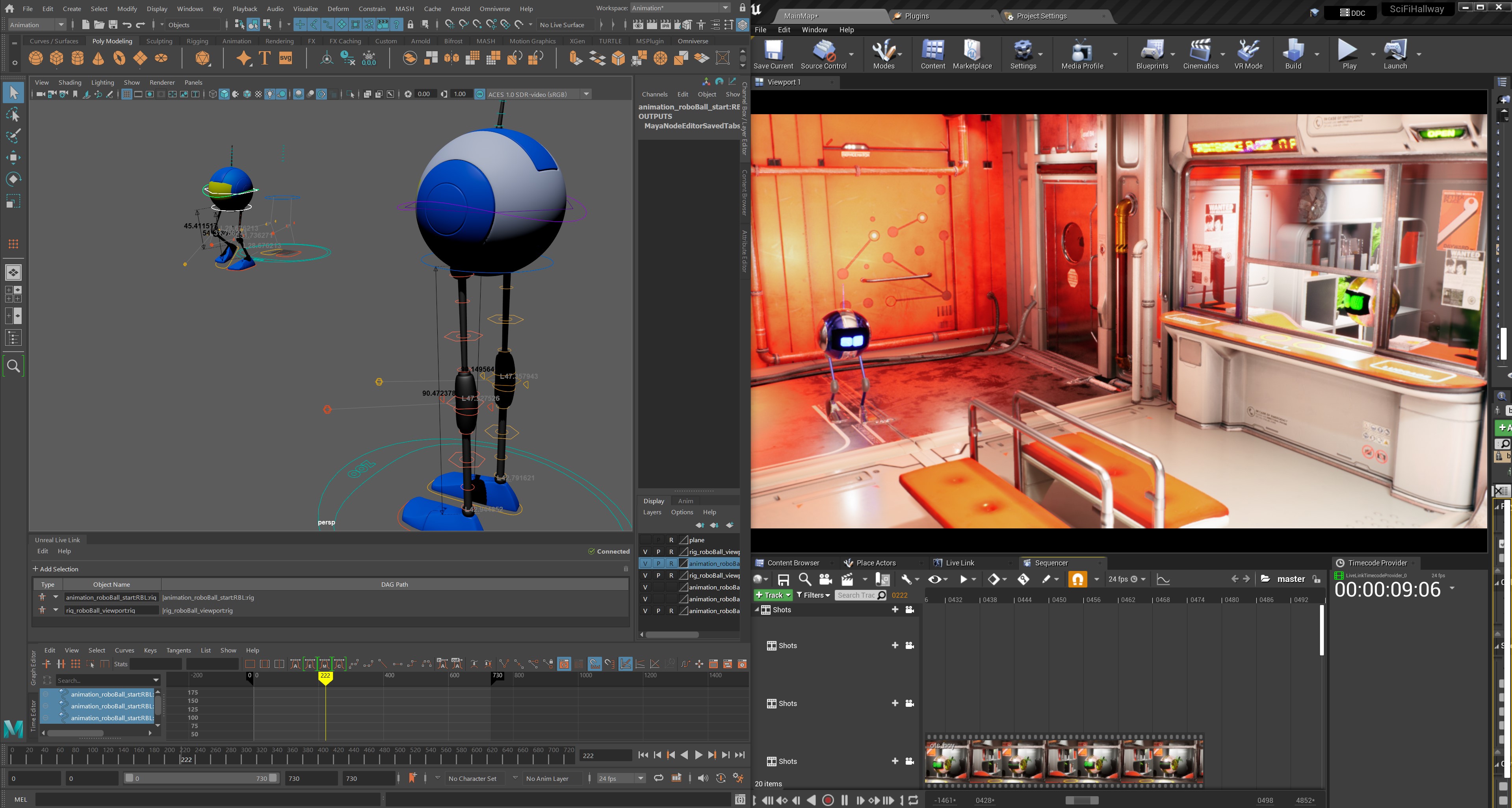Click the Filters button in Sequencer

[813, 595]
